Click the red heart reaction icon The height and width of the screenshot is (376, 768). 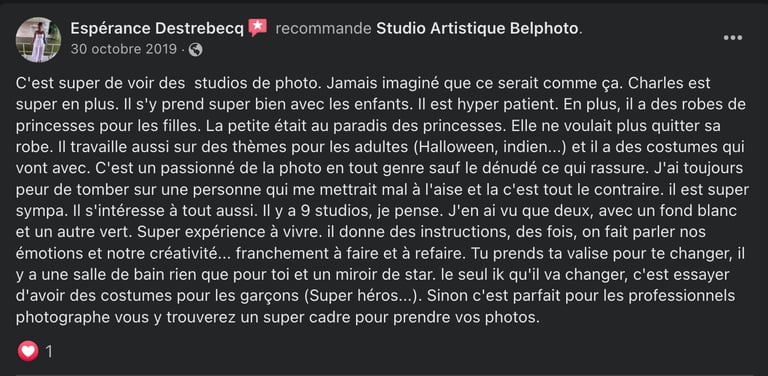pyautogui.click(x=28, y=351)
